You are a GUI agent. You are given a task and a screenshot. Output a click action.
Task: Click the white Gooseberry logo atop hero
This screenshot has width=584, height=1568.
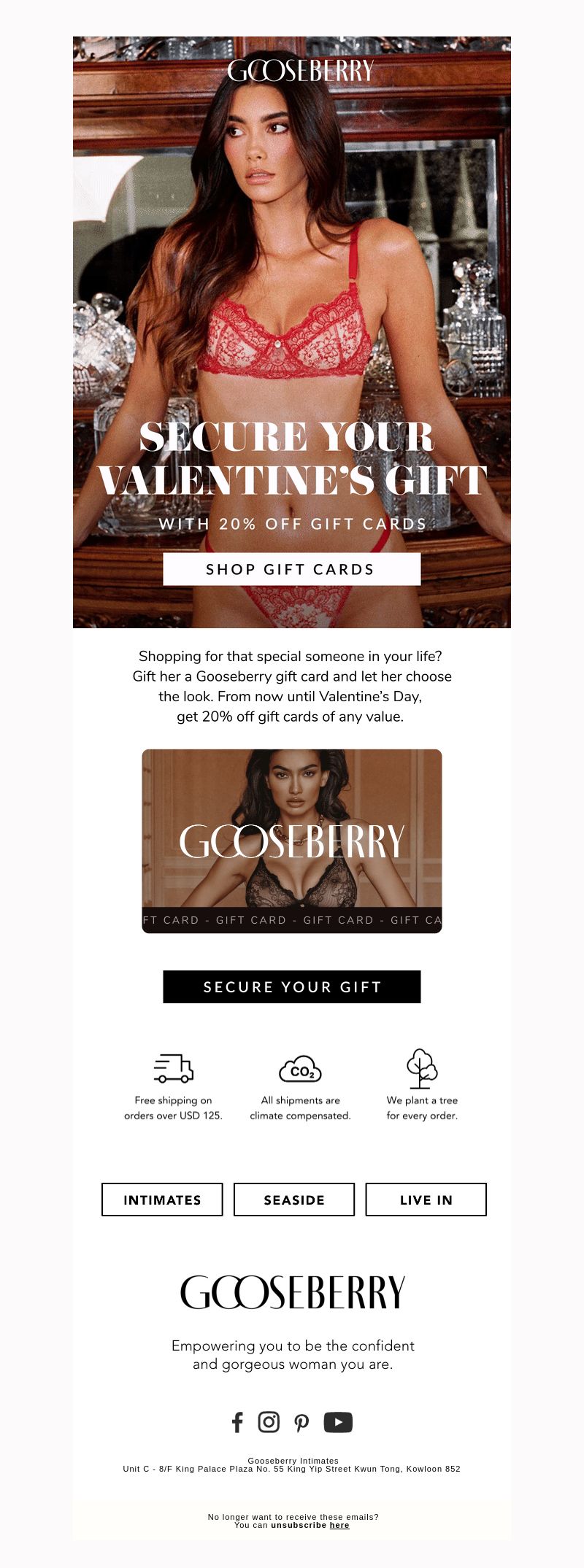point(301,71)
